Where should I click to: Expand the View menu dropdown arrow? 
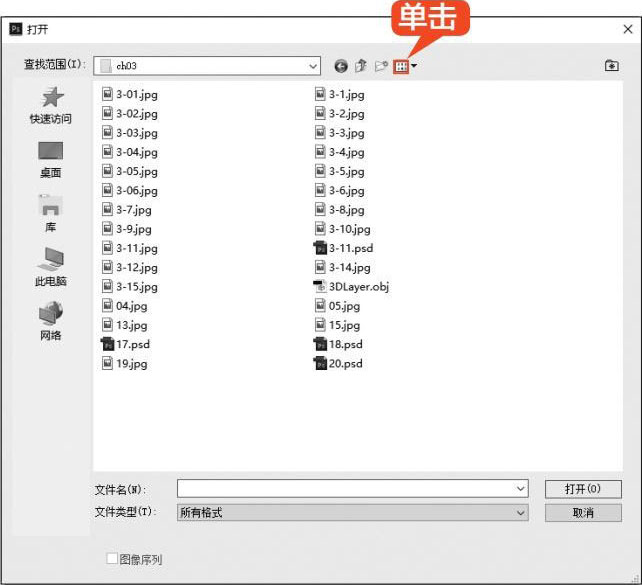414,66
